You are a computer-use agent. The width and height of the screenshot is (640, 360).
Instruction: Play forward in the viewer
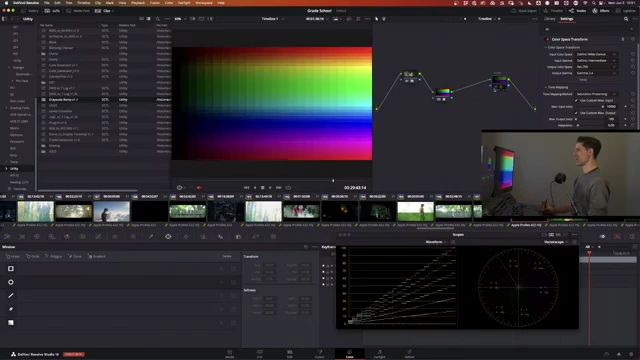(270, 188)
